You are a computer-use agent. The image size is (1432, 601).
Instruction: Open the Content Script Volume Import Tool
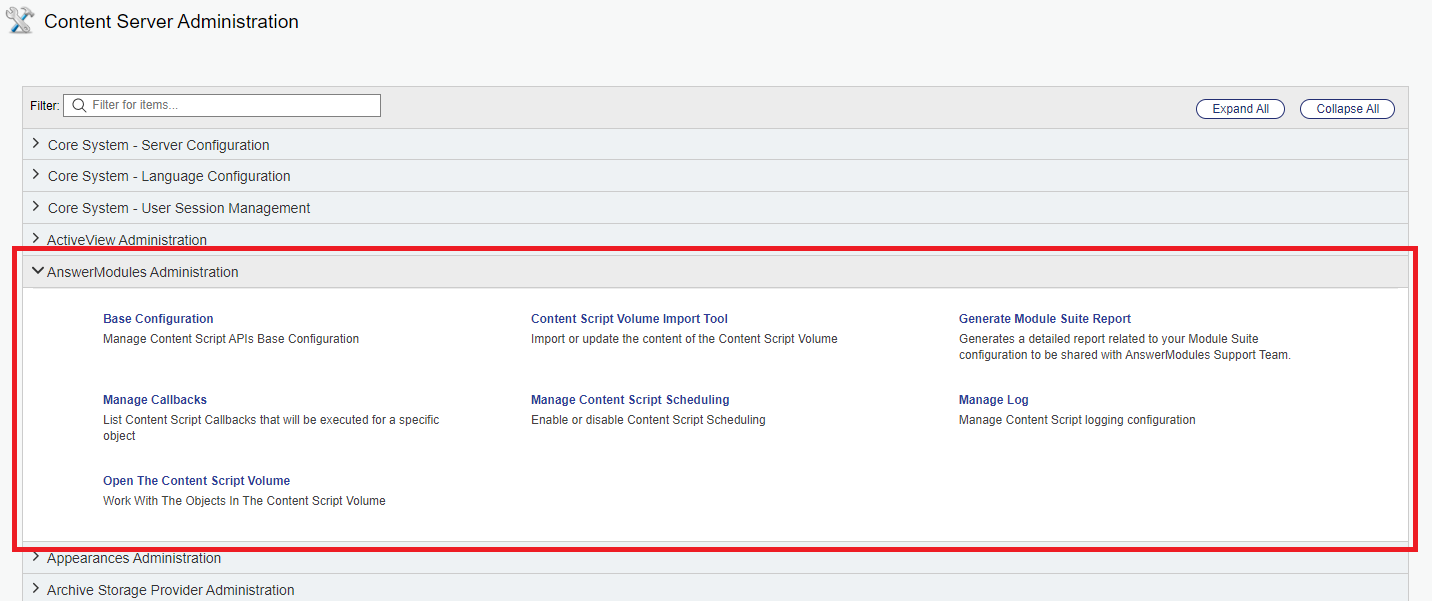[629, 318]
